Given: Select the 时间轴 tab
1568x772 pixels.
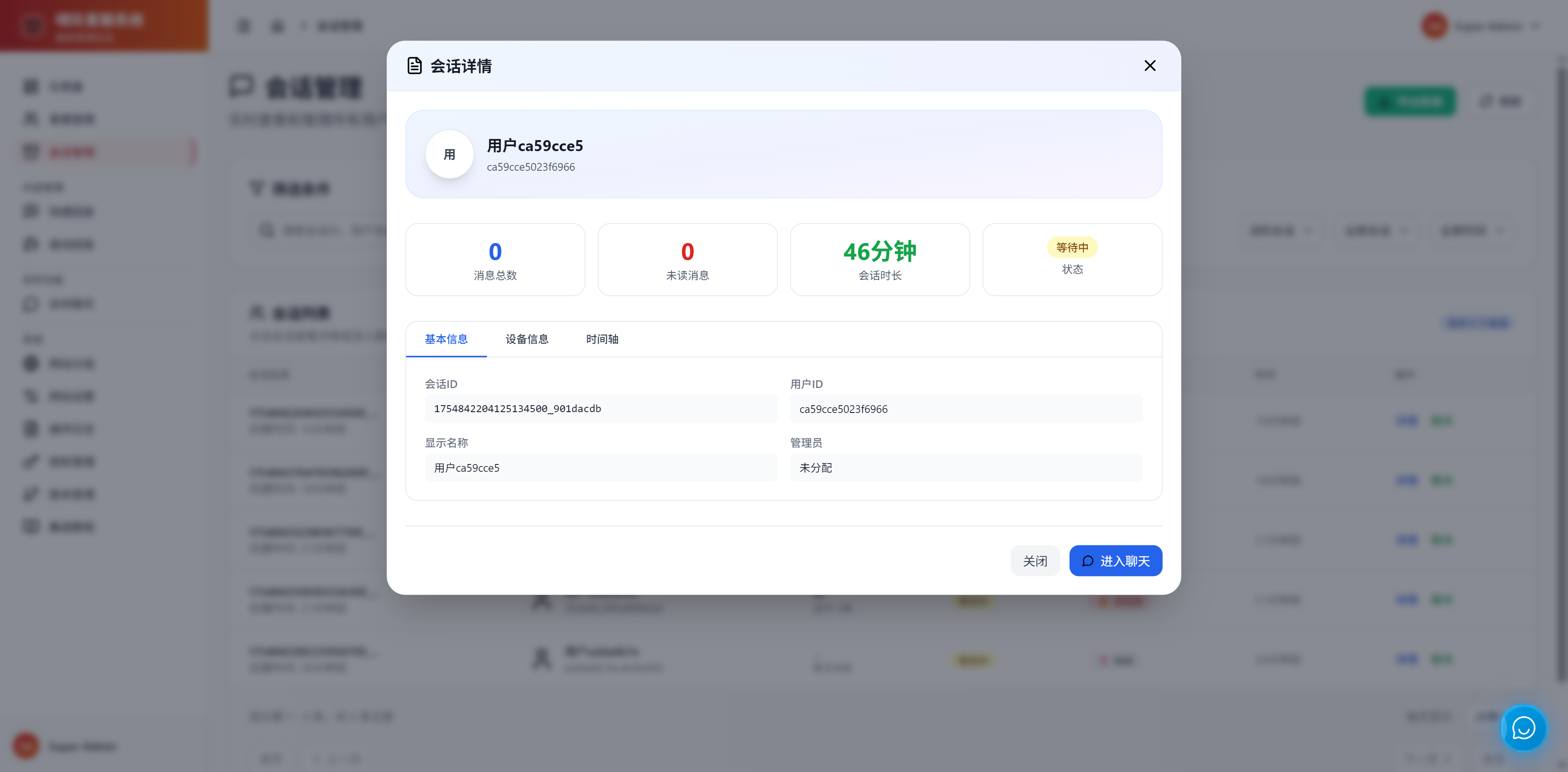Looking at the screenshot, I should click(x=602, y=339).
